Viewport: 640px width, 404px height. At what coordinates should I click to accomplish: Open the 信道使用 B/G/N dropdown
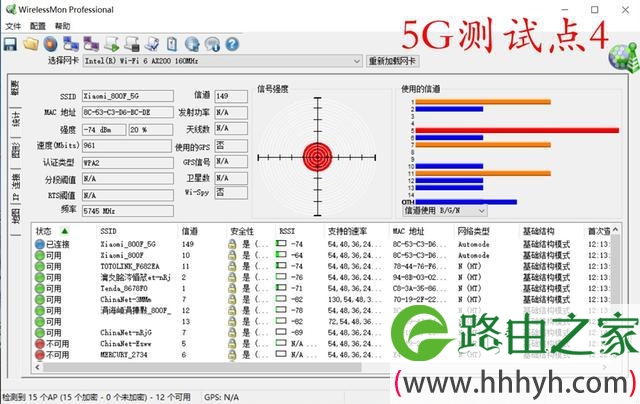(445, 211)
